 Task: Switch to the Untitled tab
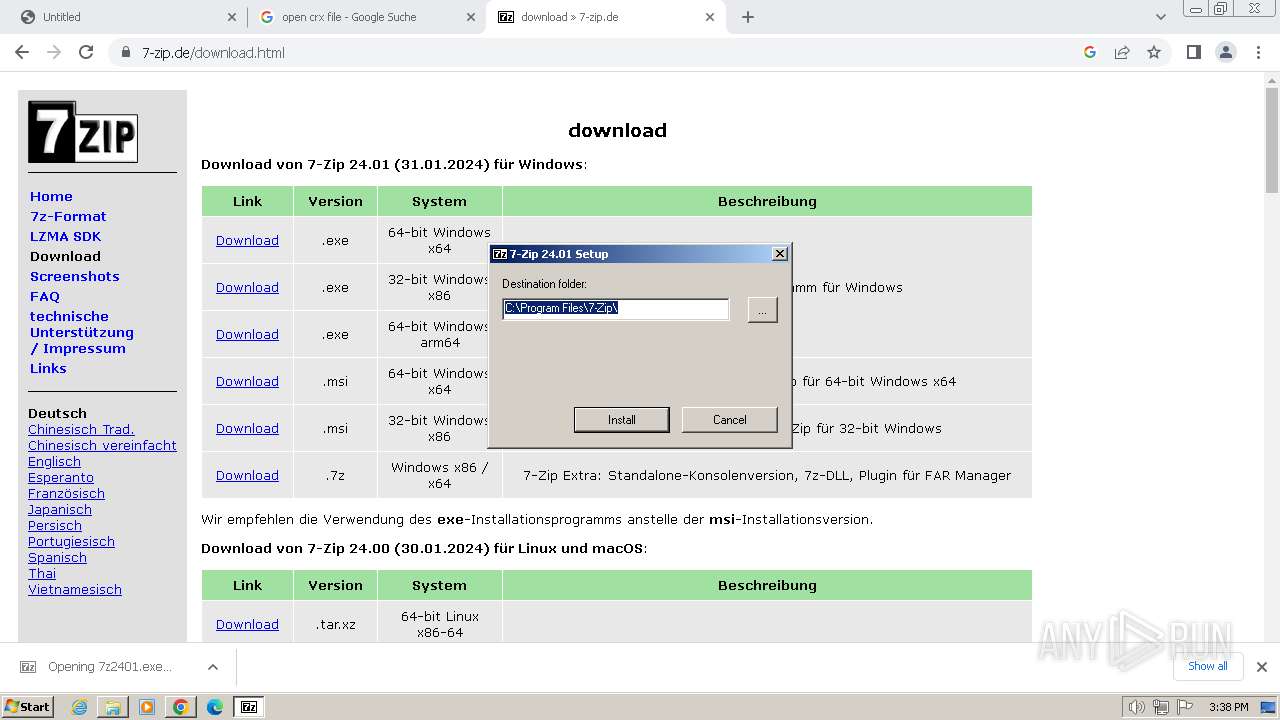[x=128, y=17]
